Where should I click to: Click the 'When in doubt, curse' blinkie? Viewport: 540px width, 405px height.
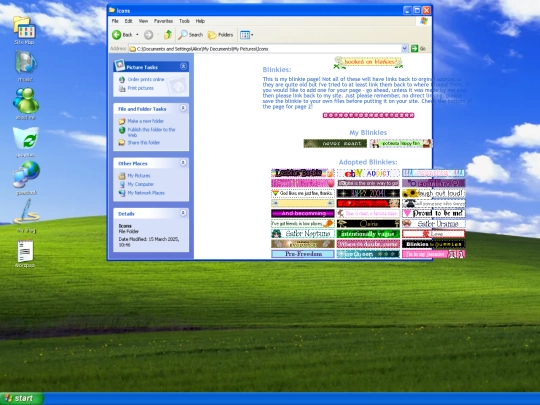pos(368,244)
